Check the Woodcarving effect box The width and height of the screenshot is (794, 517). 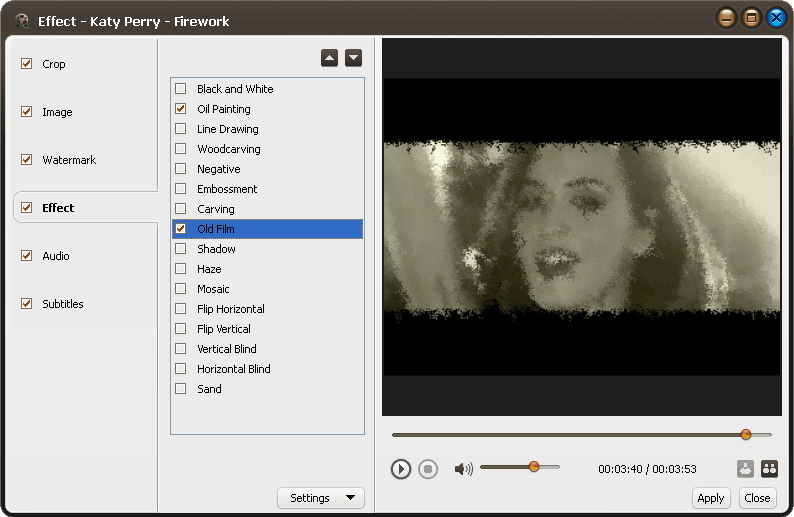(x=181, y=149)
